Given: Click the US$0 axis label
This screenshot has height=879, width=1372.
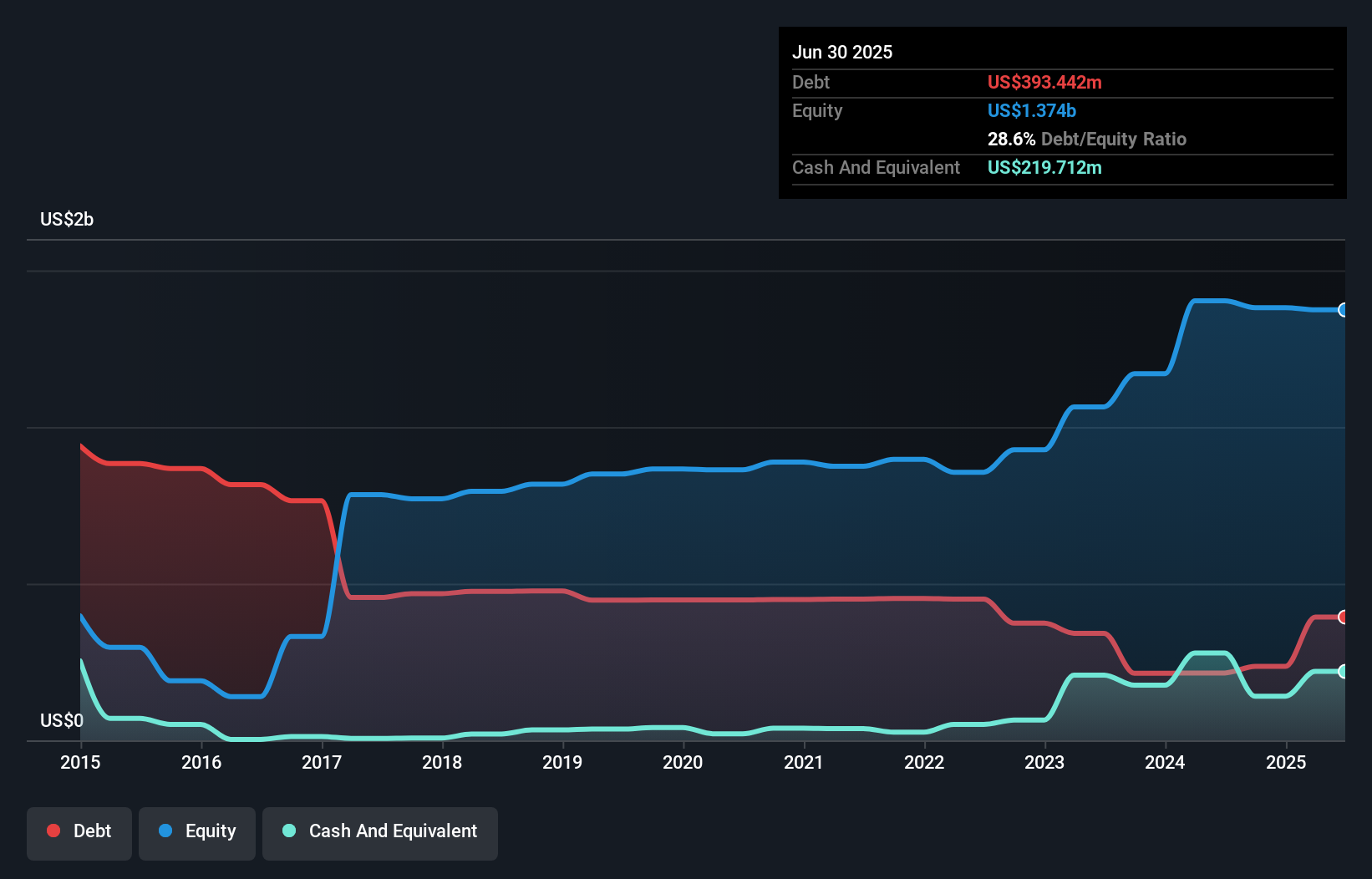Looking at the screenshot, I should click(62, 720).
